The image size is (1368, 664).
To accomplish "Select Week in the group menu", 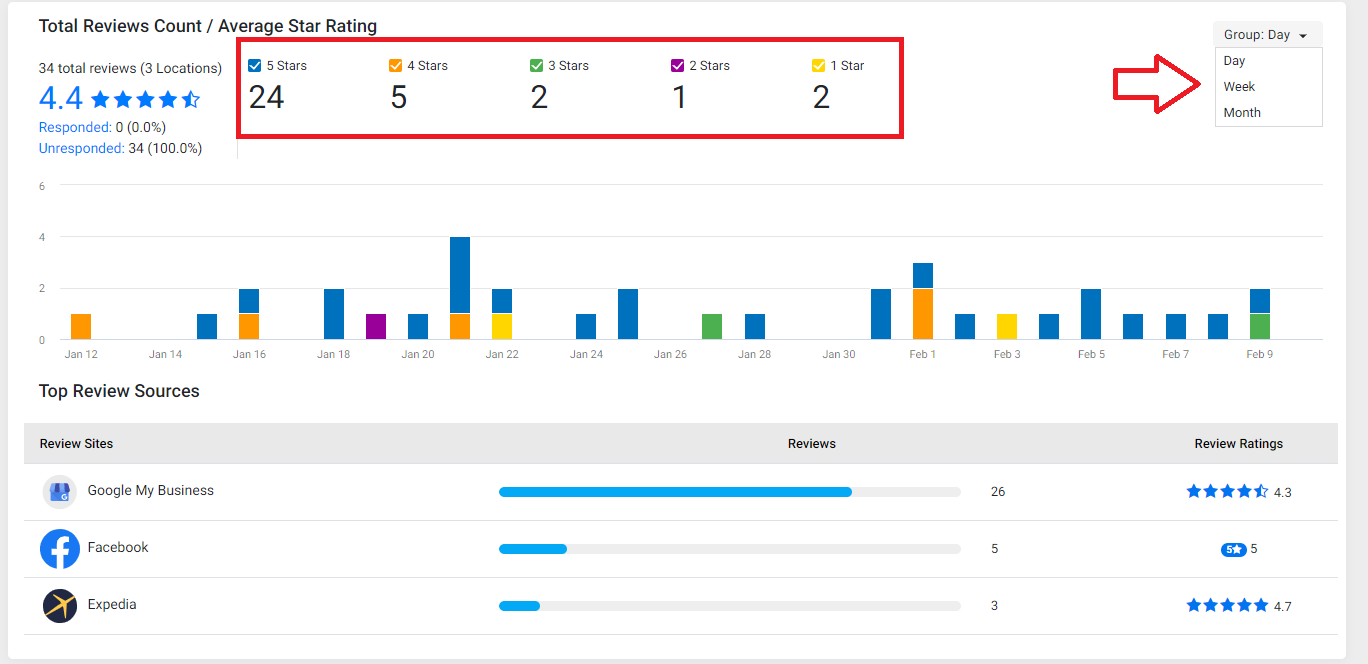I will tap(1268, 87).
